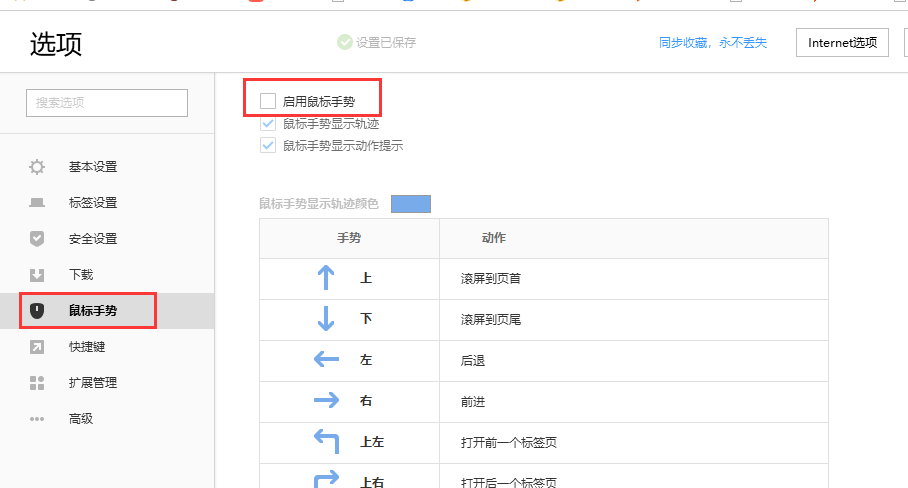Open the 快捷键 settings section
Image resolution: width=908 pixels, height=488 pixels.
pos(87,347)
